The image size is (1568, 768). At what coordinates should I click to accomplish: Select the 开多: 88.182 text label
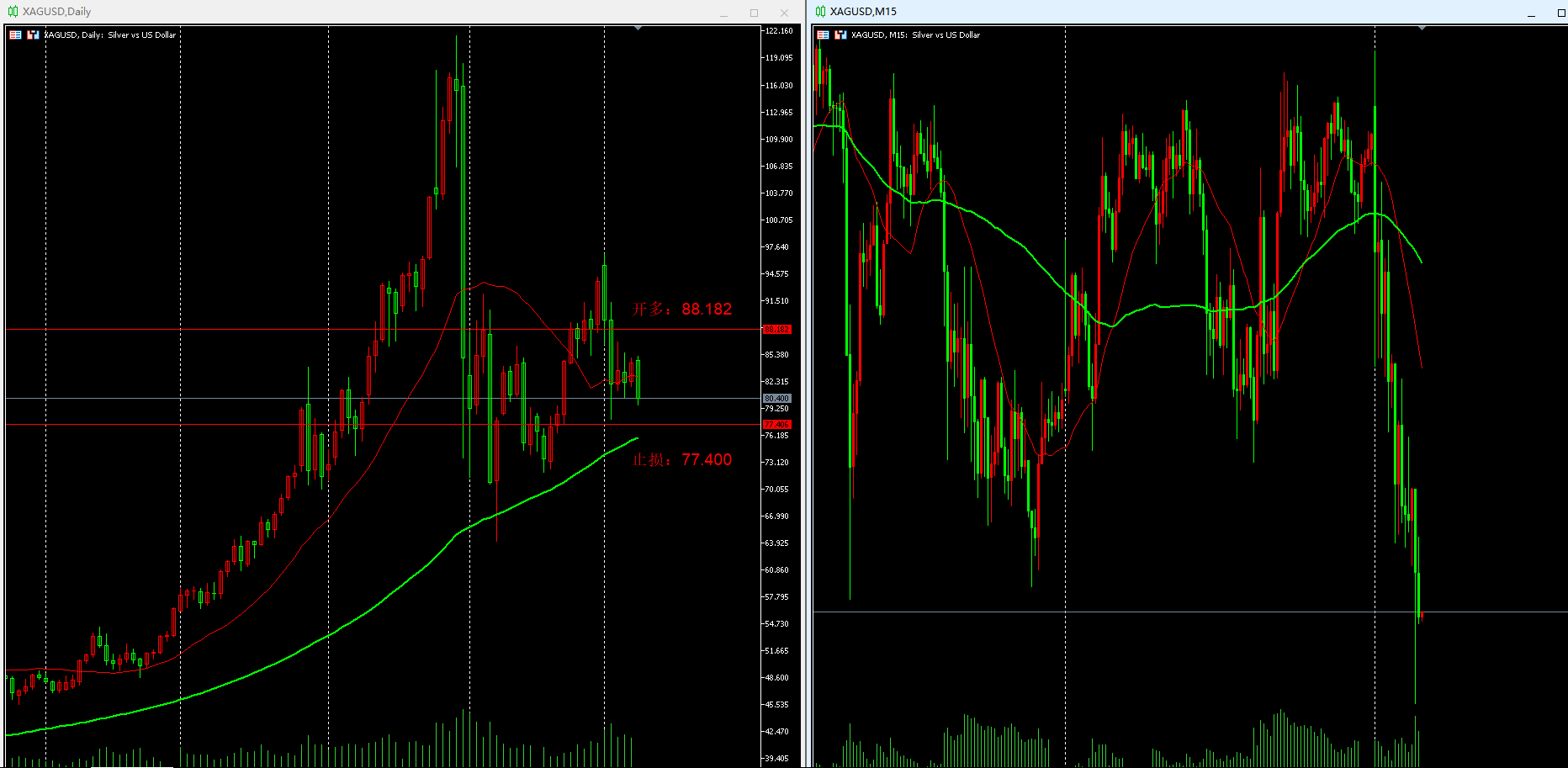(x=681, y=309)
